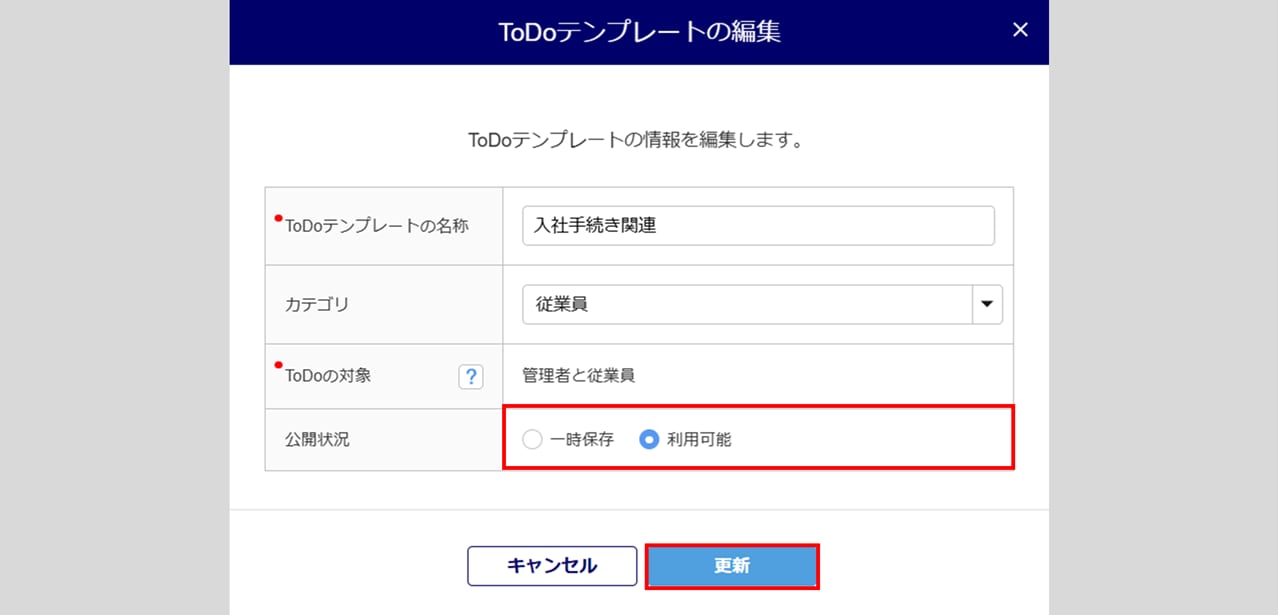
Task: Click the ToDoテンプレートの名称 field label
Action: tap(377, 226)
